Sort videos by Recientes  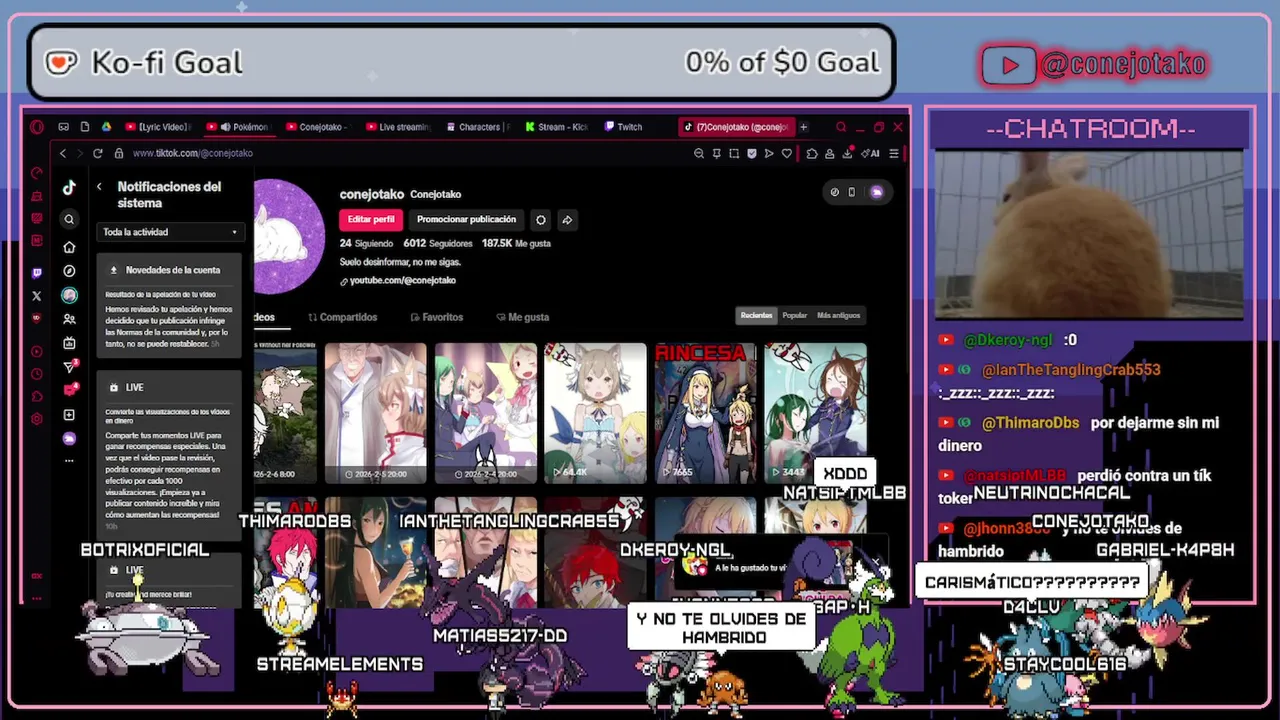click(756, 315)
